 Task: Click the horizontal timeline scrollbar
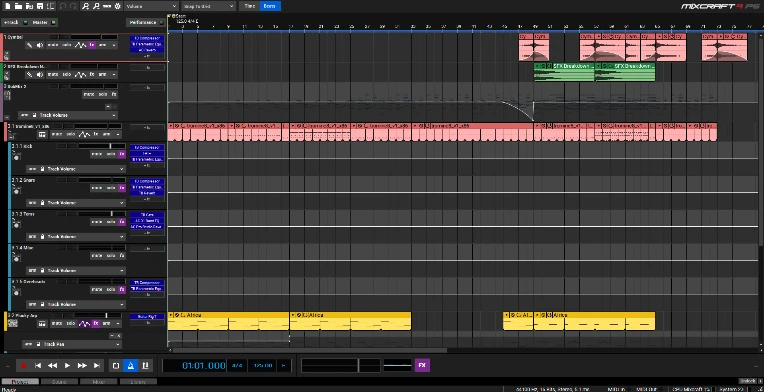pos(310,350)
